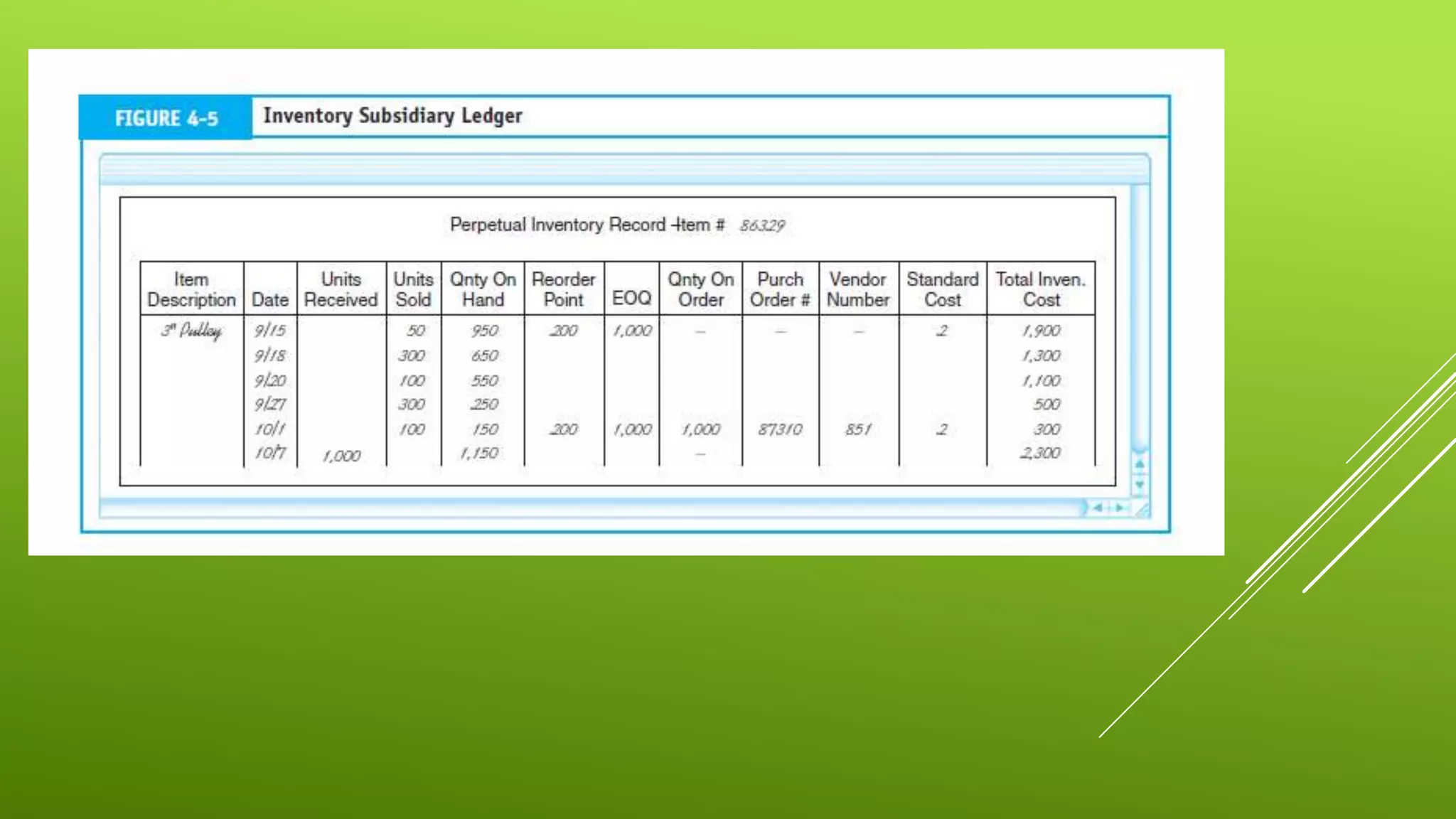1456x819 pixels.
Task: Click the horizontal scrollbar track
Action: pos(590,508)
